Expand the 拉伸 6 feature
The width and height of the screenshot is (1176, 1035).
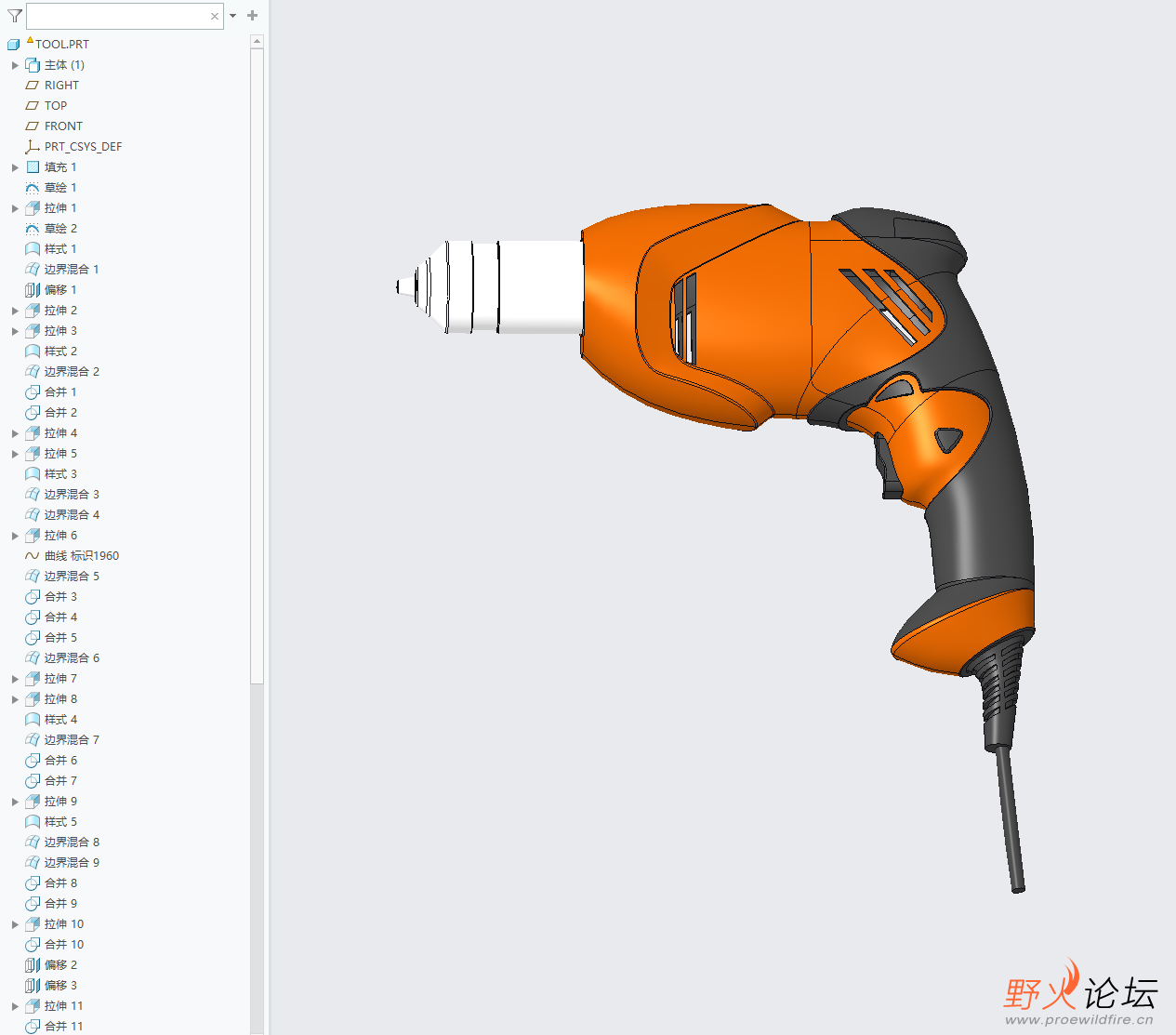[15, 536]
